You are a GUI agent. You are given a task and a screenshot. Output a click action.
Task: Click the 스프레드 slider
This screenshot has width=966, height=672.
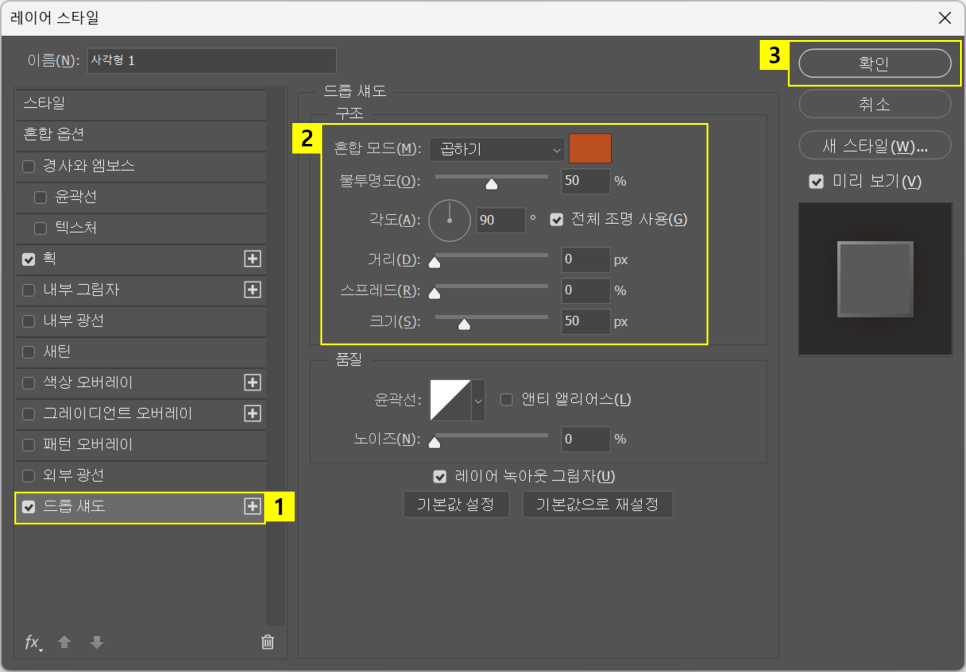pyautogui.click(x=492, y=290)
